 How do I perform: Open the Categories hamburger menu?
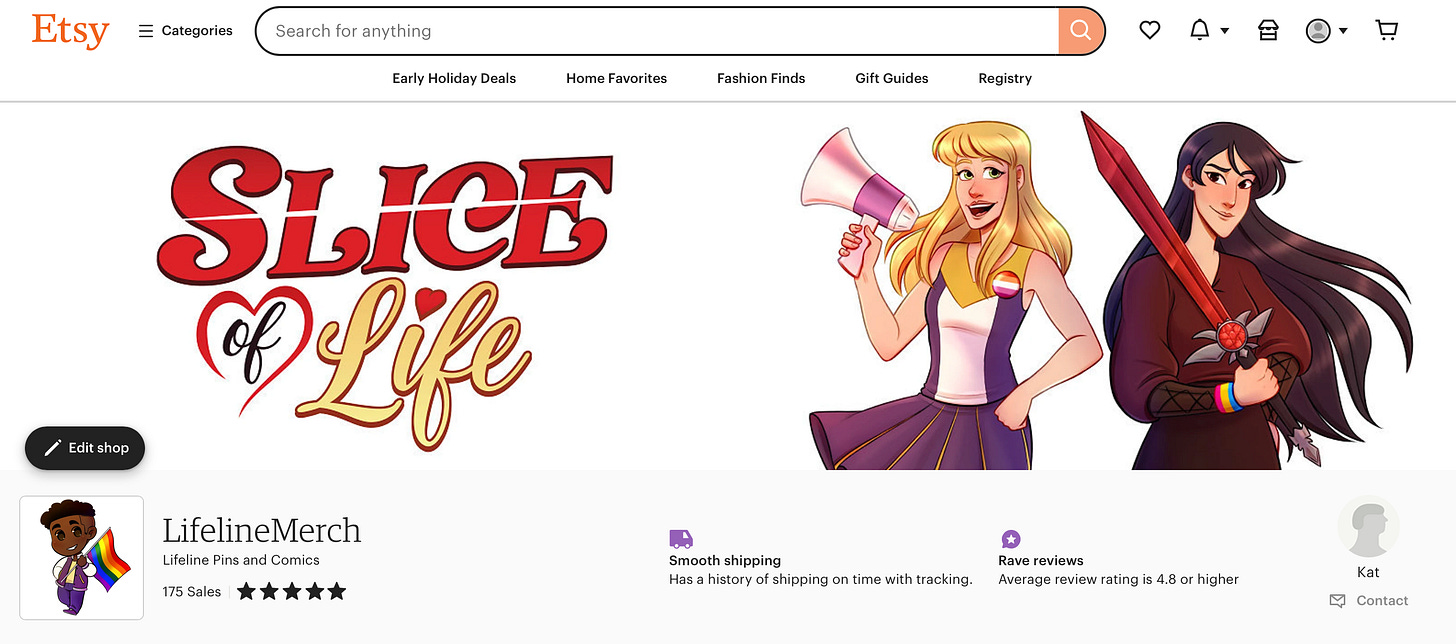[185, 31]
